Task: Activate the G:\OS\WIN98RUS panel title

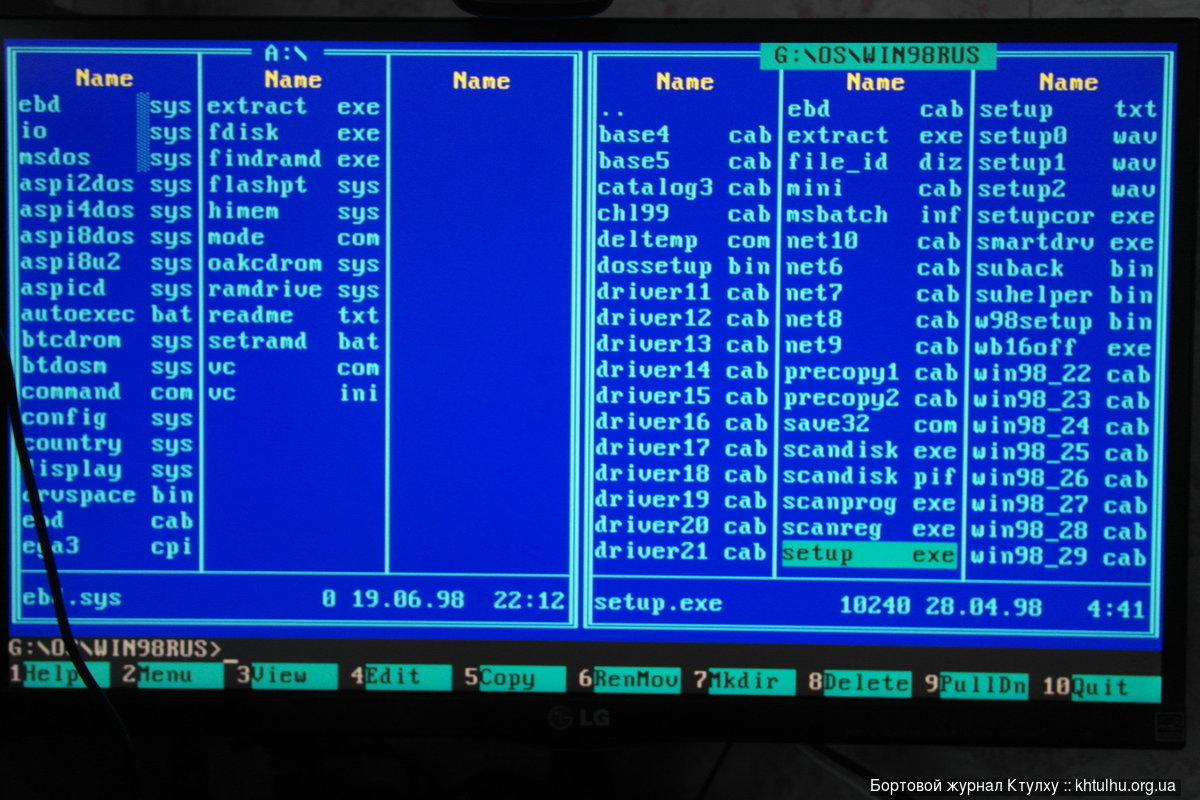Action: [877, 54]
